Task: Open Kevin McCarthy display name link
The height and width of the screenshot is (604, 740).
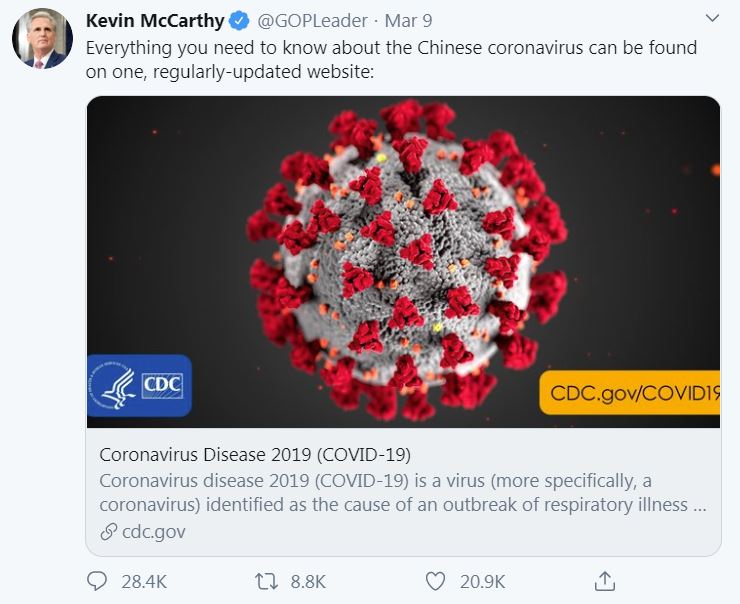Action: point(155,21)
